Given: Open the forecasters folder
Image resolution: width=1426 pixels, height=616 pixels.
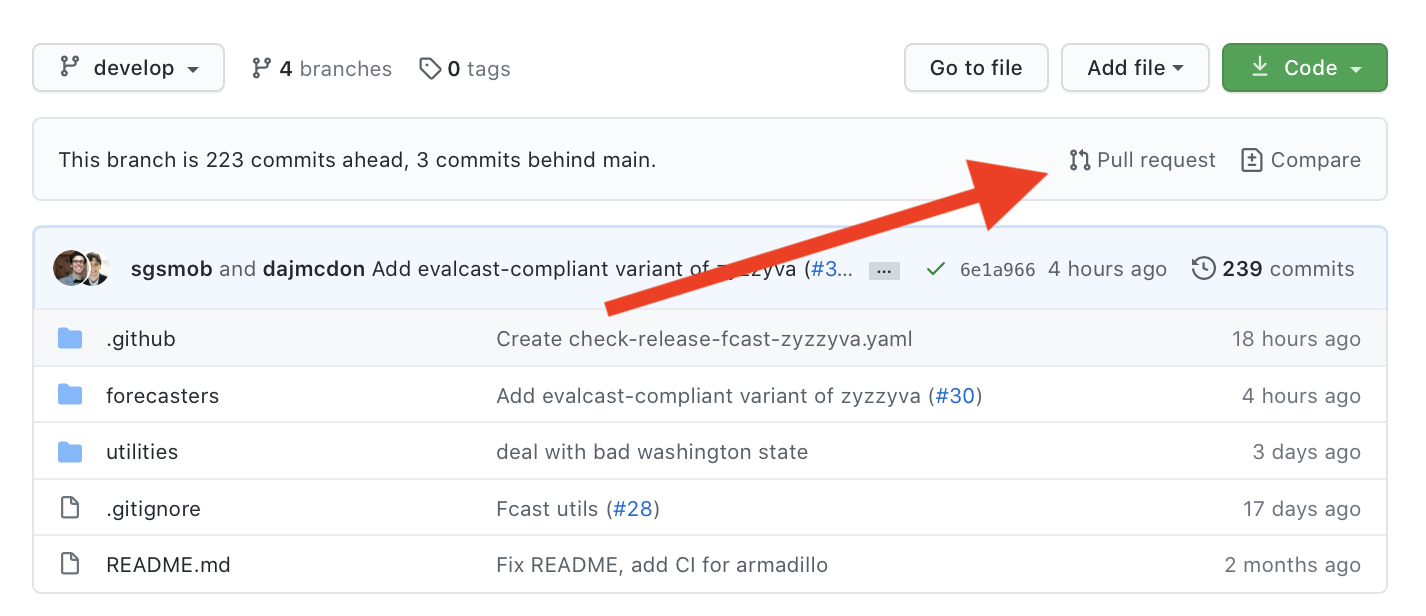Looking at the screenshot, I should [162, 396].
